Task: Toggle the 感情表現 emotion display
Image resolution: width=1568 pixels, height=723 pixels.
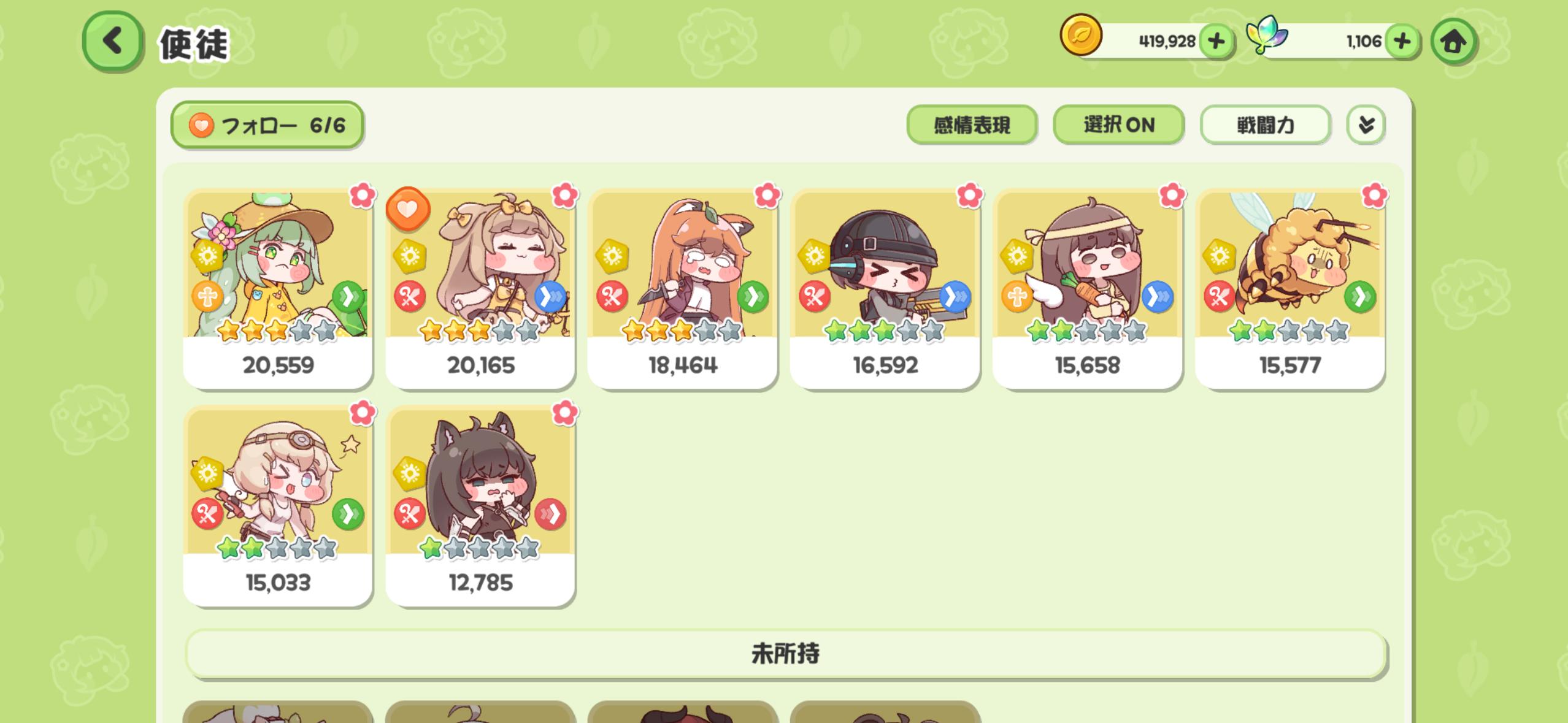Action: coord(972,125)
